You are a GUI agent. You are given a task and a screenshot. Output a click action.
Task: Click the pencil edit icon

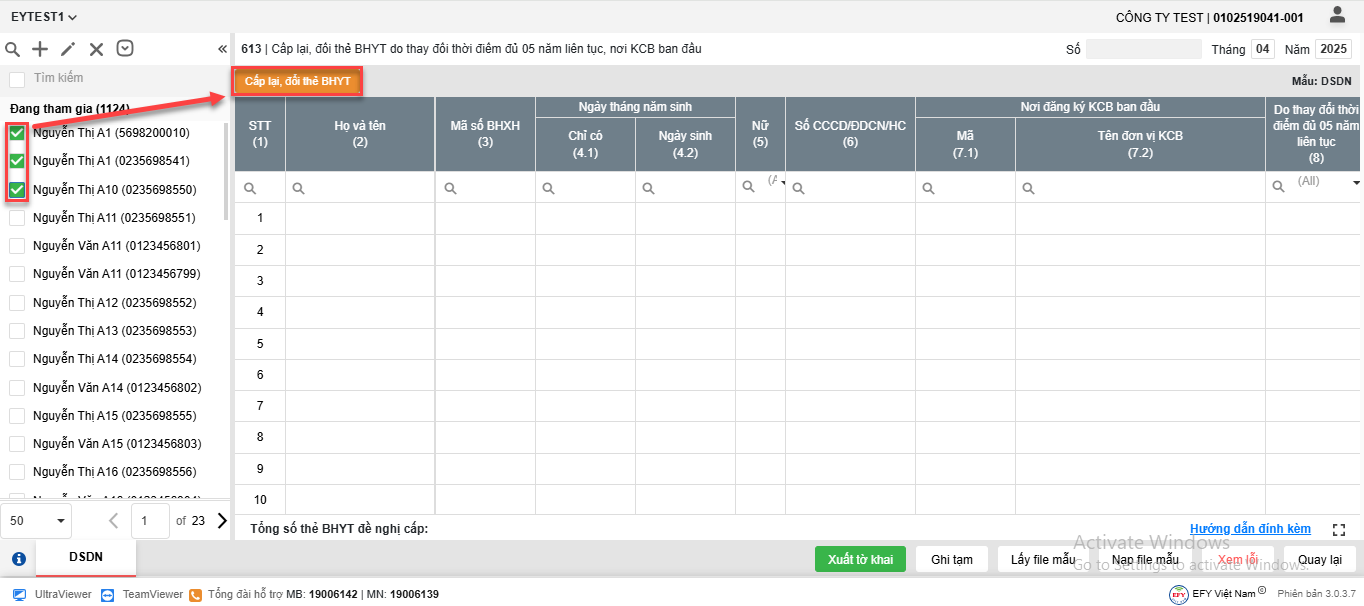coord(68,49)
